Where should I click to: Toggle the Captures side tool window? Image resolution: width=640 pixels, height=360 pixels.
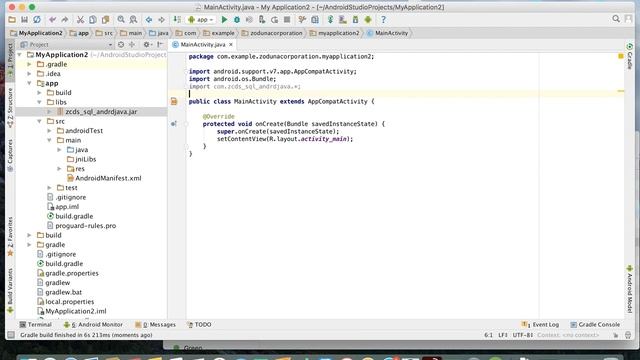(11, 156)
